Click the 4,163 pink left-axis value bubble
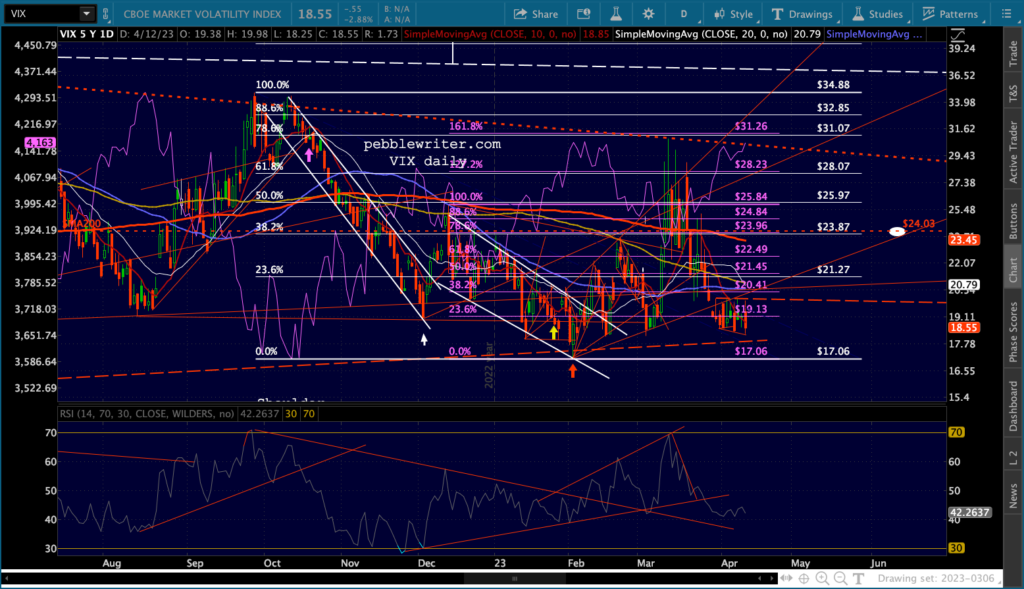The image size is (1024, 589). pos(40,142)
